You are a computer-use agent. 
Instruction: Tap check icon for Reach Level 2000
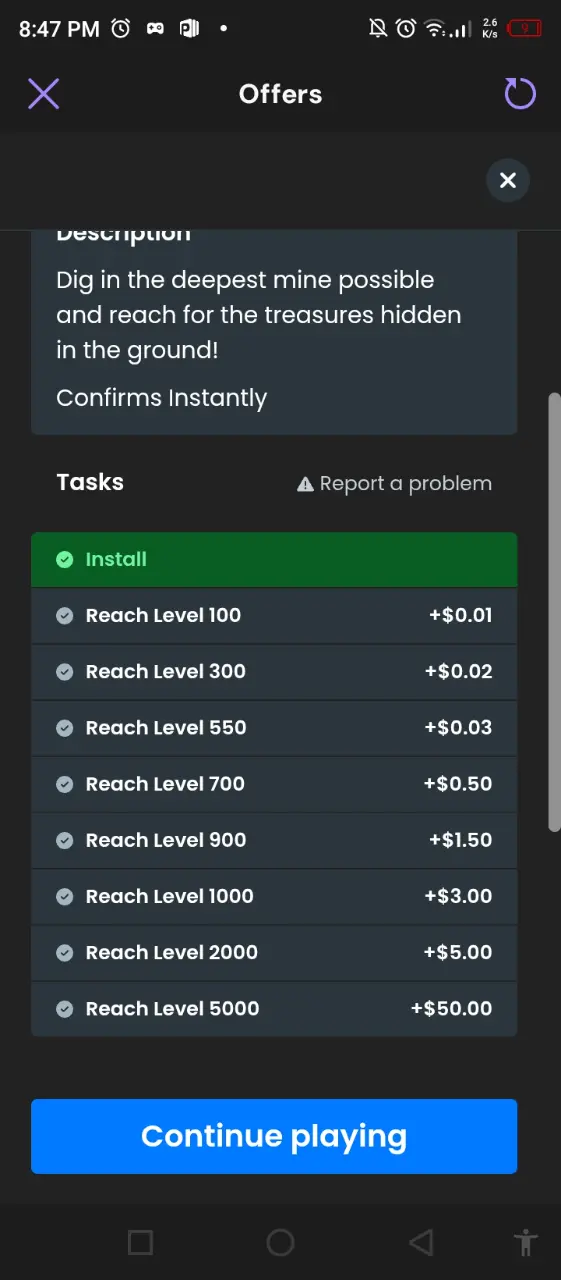(65, 952)
